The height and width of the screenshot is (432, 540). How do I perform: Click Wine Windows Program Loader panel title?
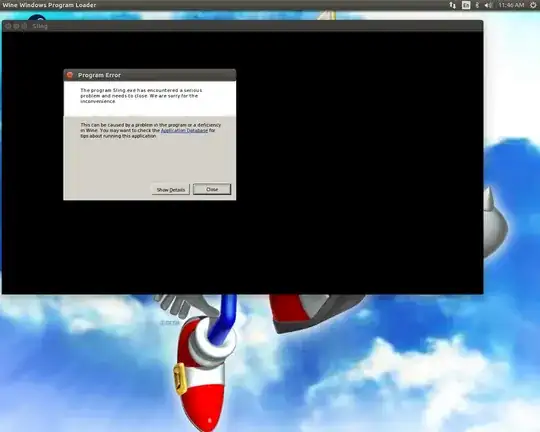point(49,5)
